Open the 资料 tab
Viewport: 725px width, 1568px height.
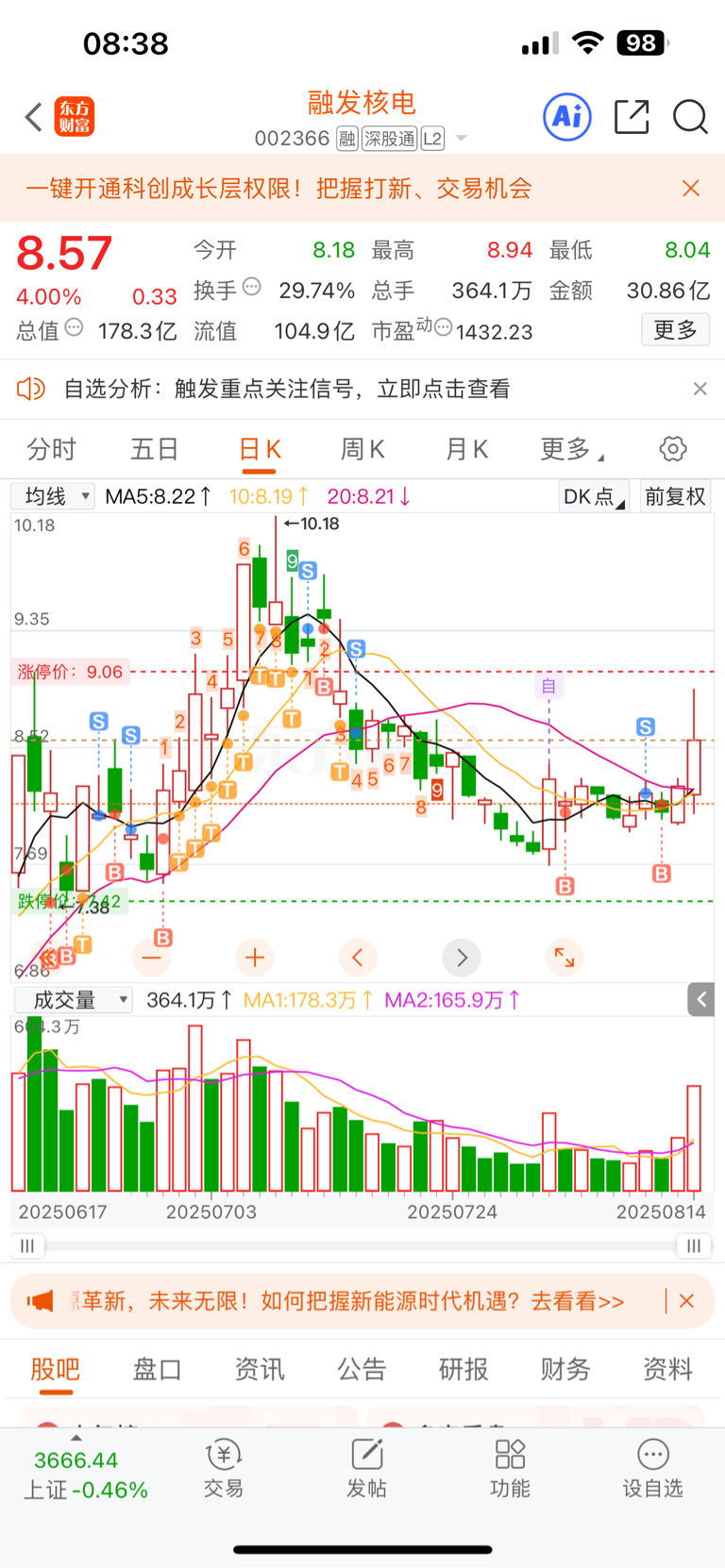click(667, 1369)
